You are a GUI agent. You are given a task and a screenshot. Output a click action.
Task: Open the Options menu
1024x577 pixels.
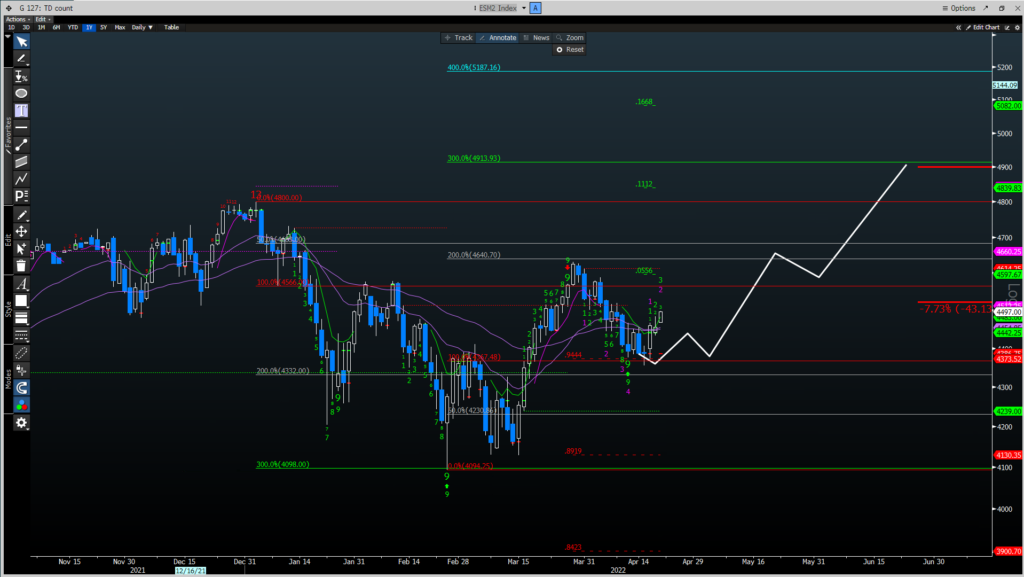[x=959, y=8]
